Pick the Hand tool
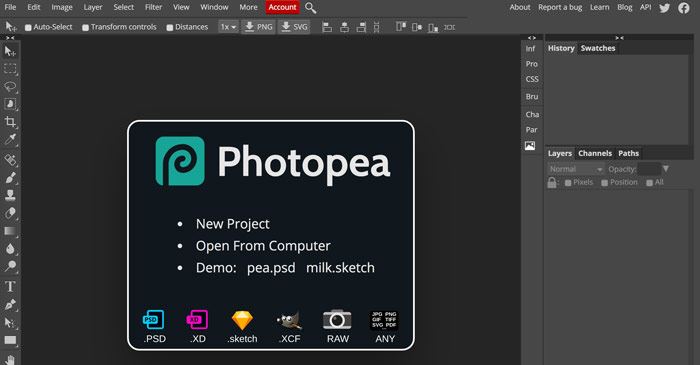The height and width of the screenshot is (365, 700). click(x=10, y=359)
